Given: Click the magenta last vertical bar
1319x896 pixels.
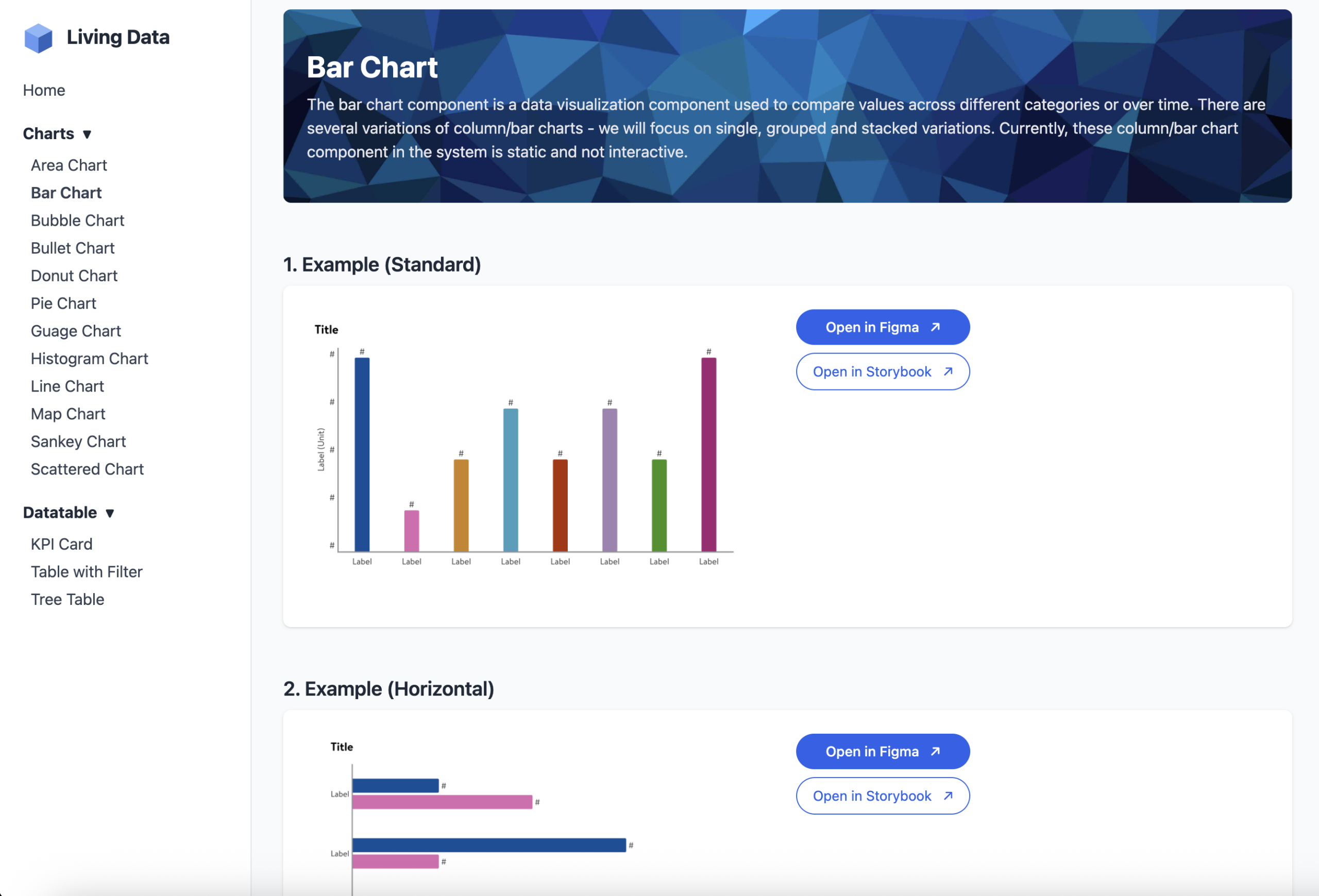Looking at the screenshot, I should [x=708, y=454].
